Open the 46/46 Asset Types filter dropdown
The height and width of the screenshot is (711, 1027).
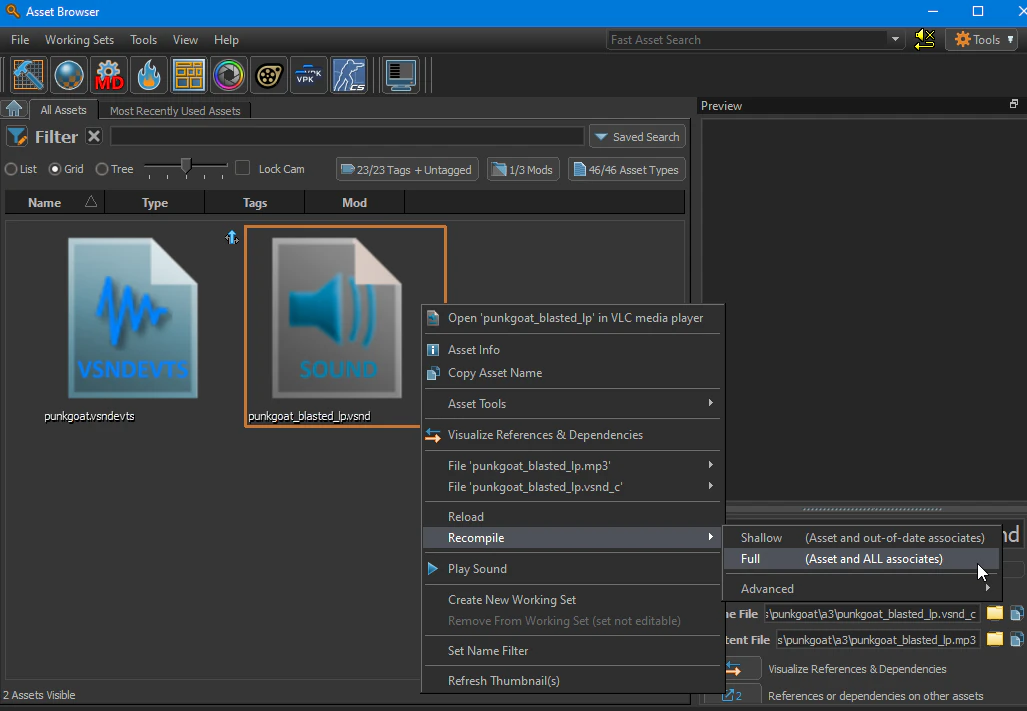click(626, 170)
